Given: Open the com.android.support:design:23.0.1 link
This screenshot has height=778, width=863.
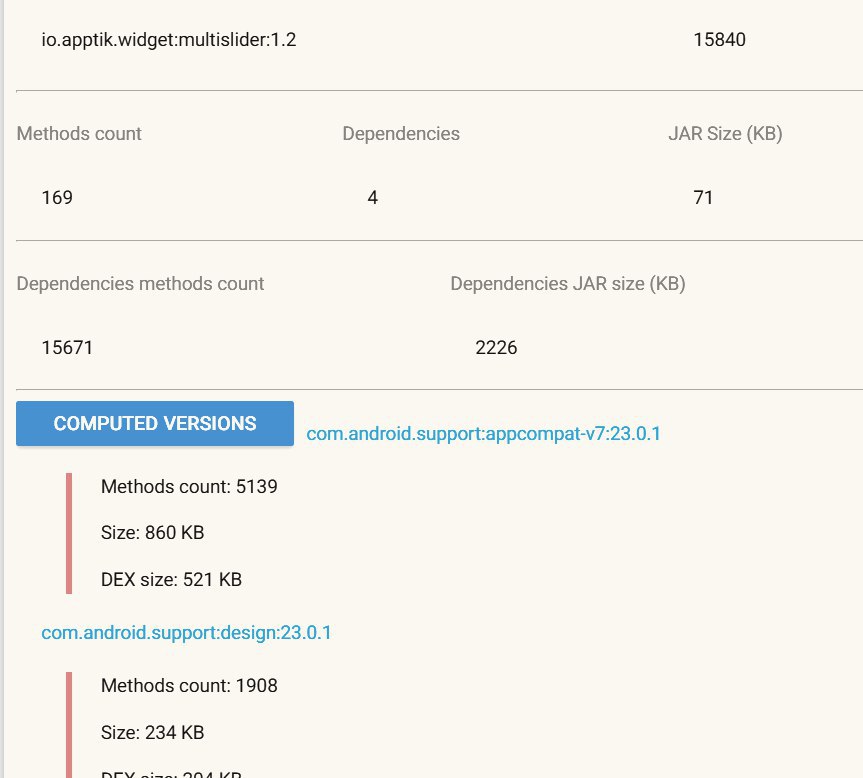Looking at the screenshot, I should [x=186, y=633].
